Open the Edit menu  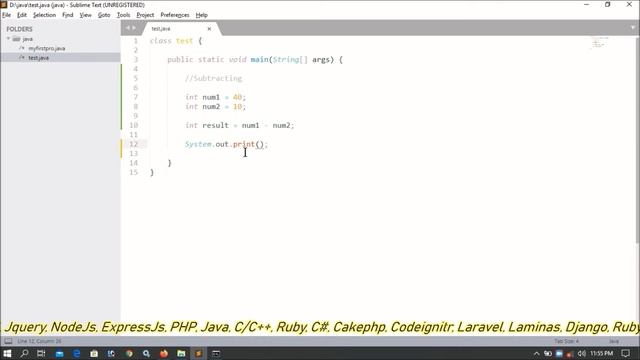click(x=22, y=15)
